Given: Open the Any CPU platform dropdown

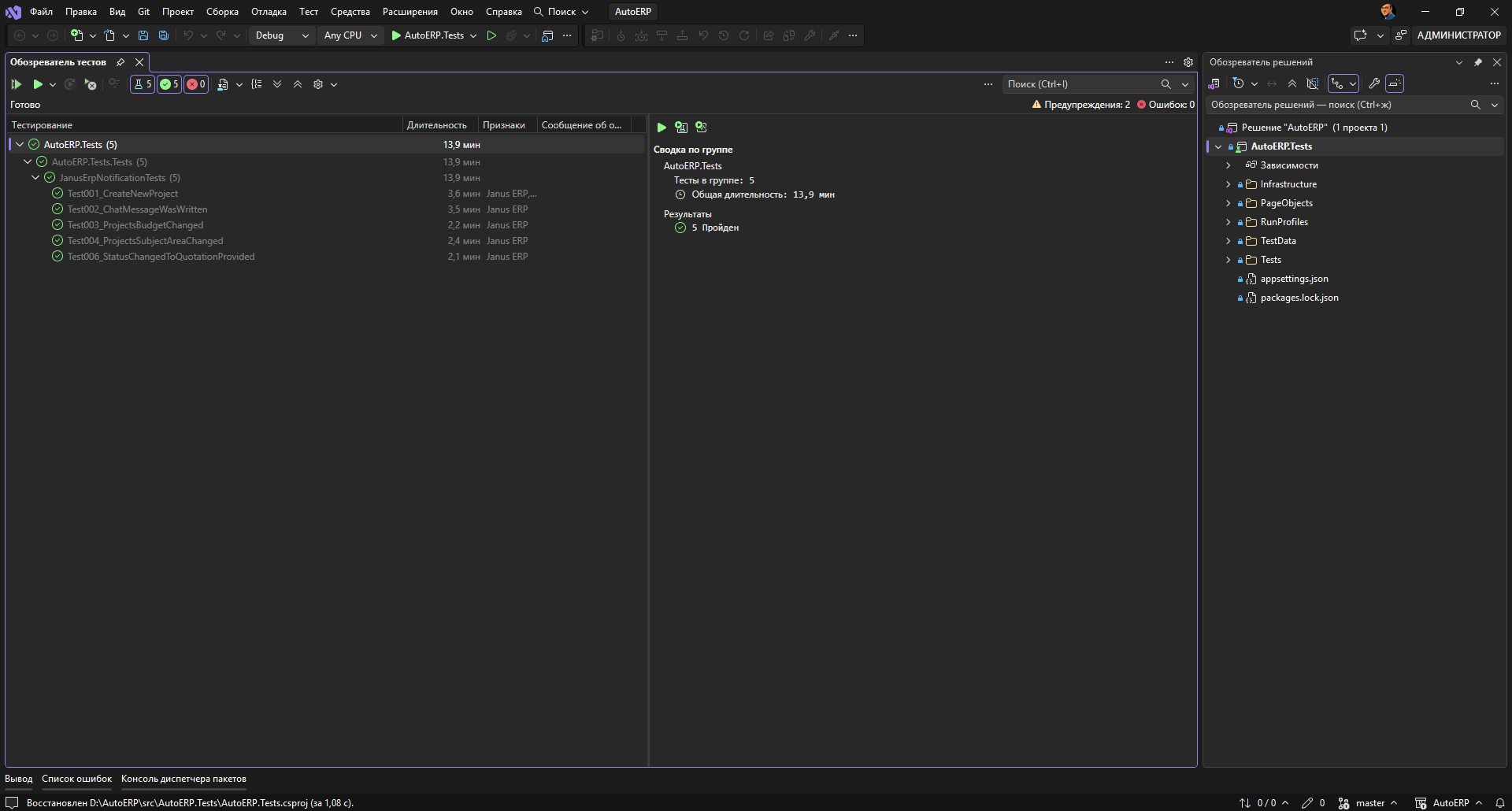Looking at the screenshot, I should click(350, 35).
